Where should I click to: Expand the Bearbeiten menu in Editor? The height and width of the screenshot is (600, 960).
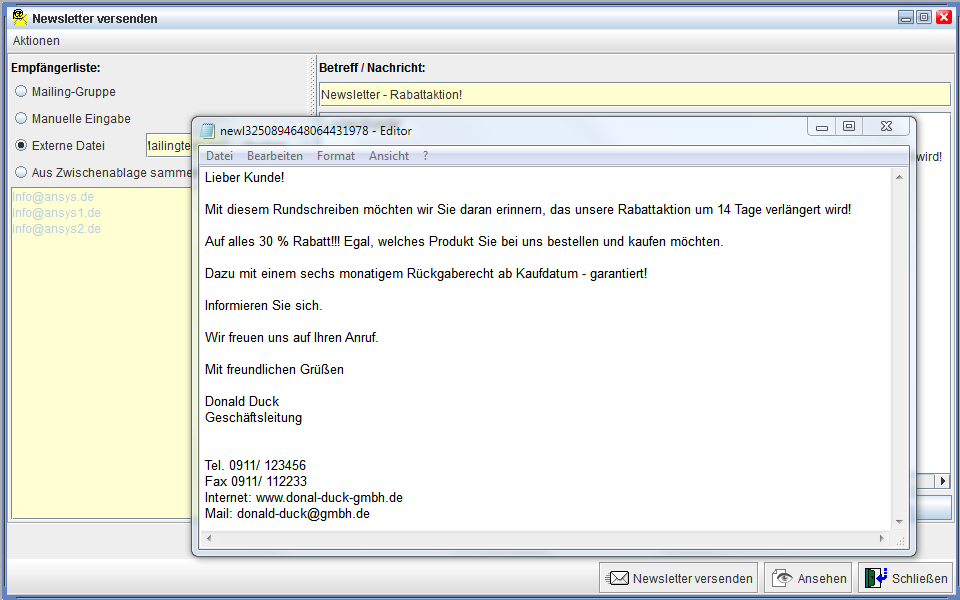(x=275, y=156)
